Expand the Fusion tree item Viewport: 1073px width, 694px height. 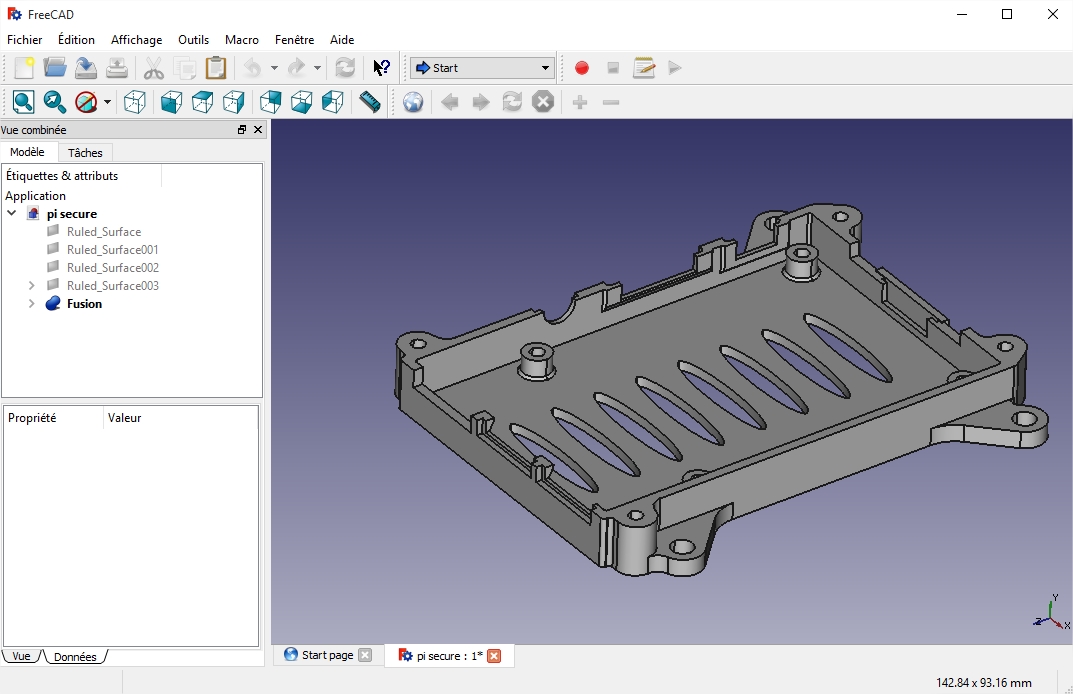32,304
